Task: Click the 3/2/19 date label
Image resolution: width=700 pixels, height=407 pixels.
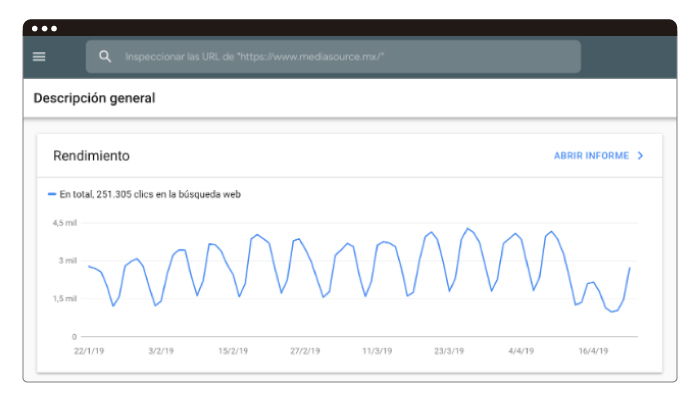Action: (161, 351)
